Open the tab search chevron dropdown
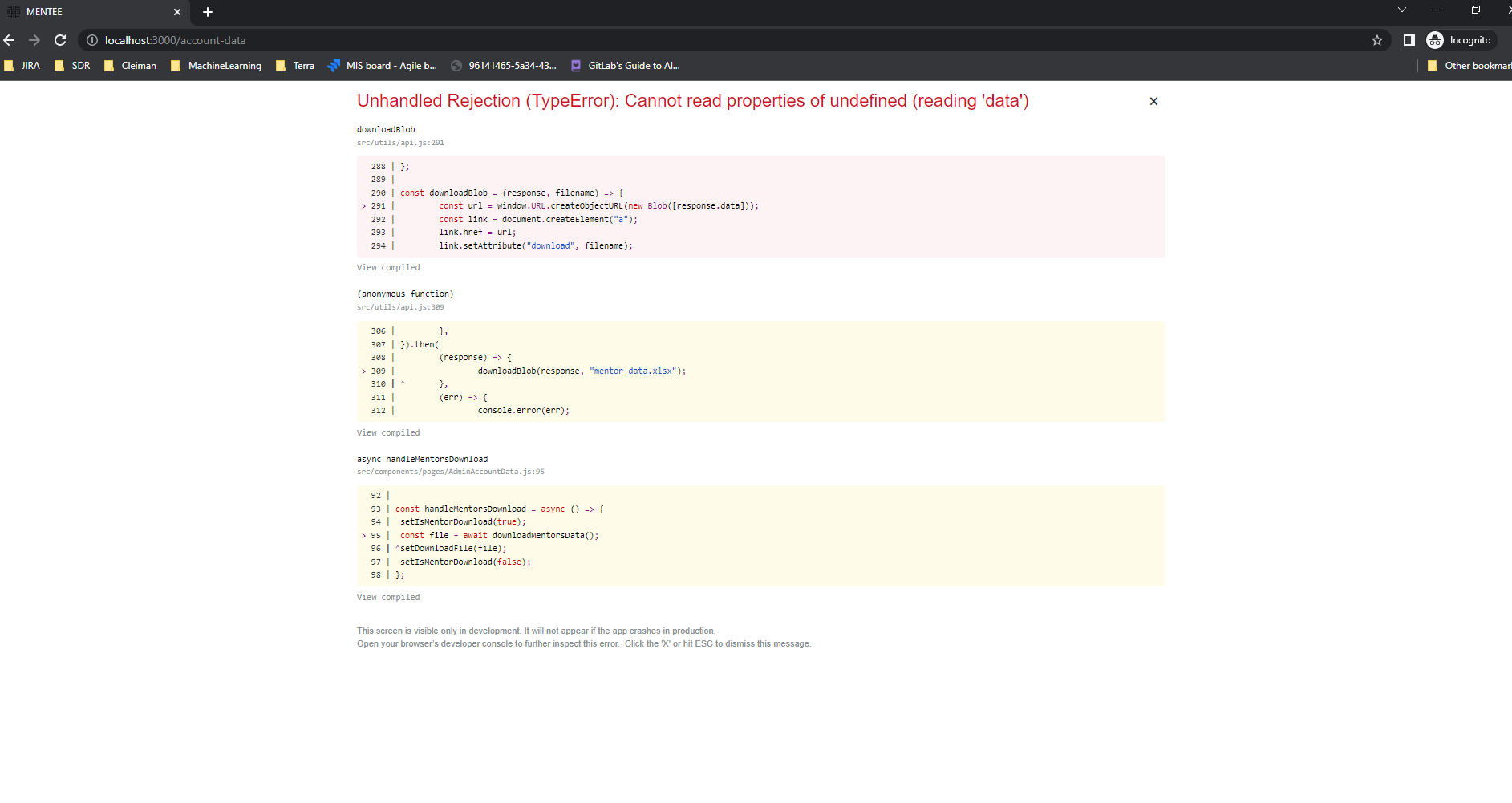The width and height of the screenshot is (1512, 803). (x=1402, y=9)
